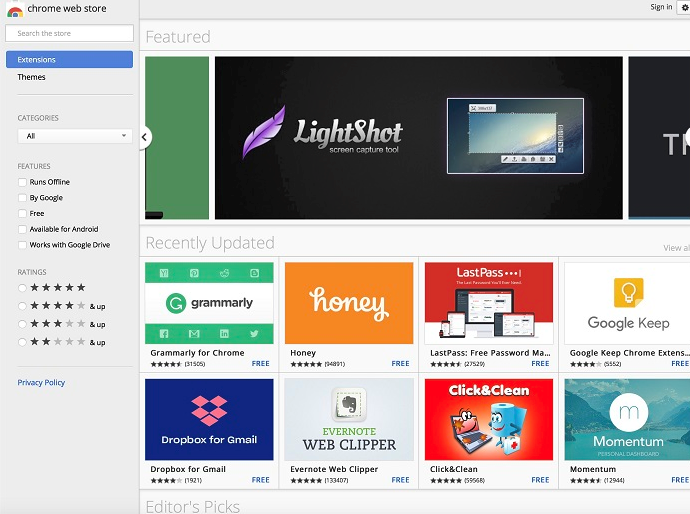Viewport: 690px width, 514px height.
Task: Open the Privacy Policy link
Action: [x=41, y=382]
